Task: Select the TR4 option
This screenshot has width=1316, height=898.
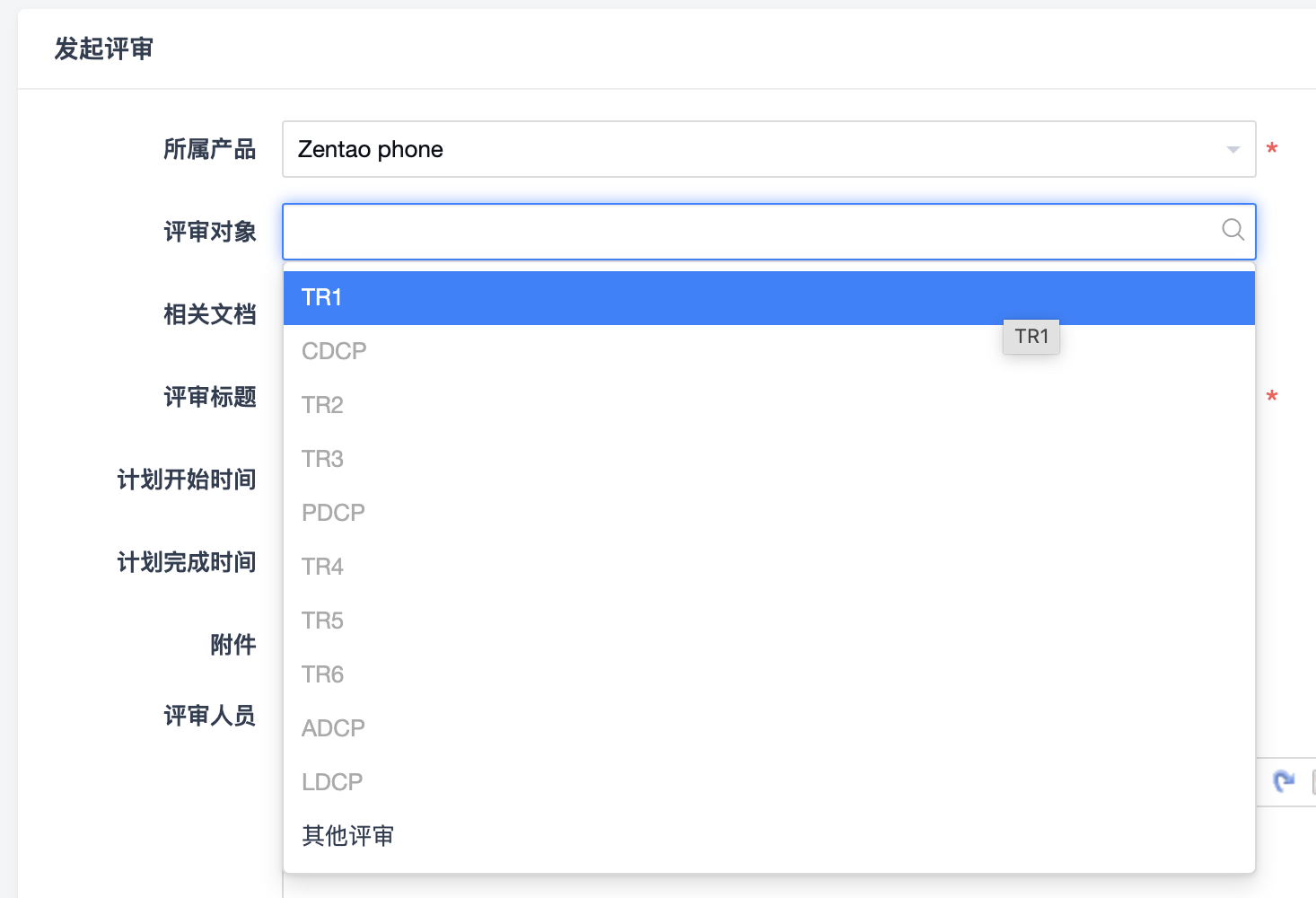Action: [x=322, y=567]
